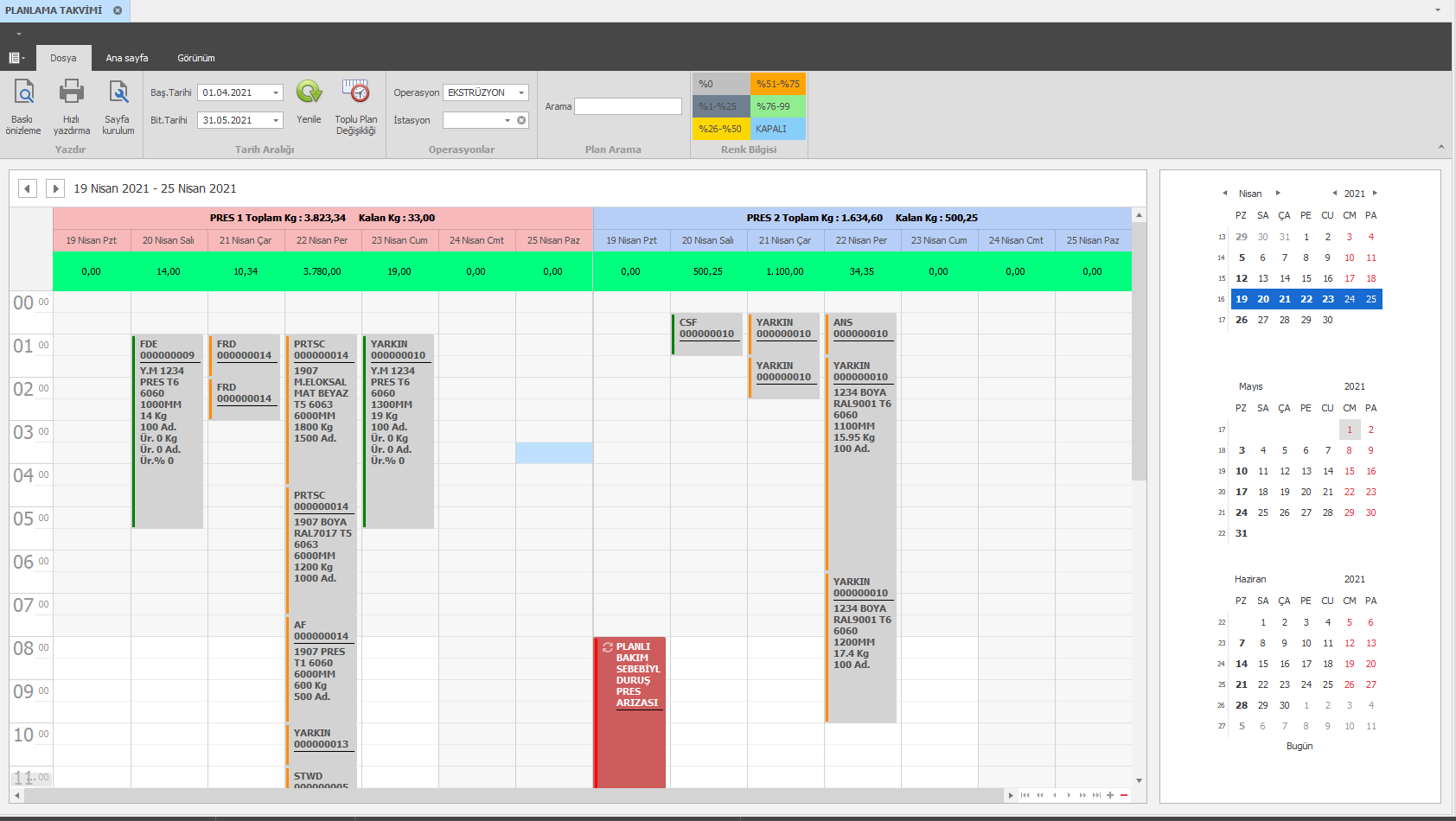Viewport: 1456px width, 821px height.
Task: Expand the Bit.Tarihi date dropdown
Action: click(276, 120)
